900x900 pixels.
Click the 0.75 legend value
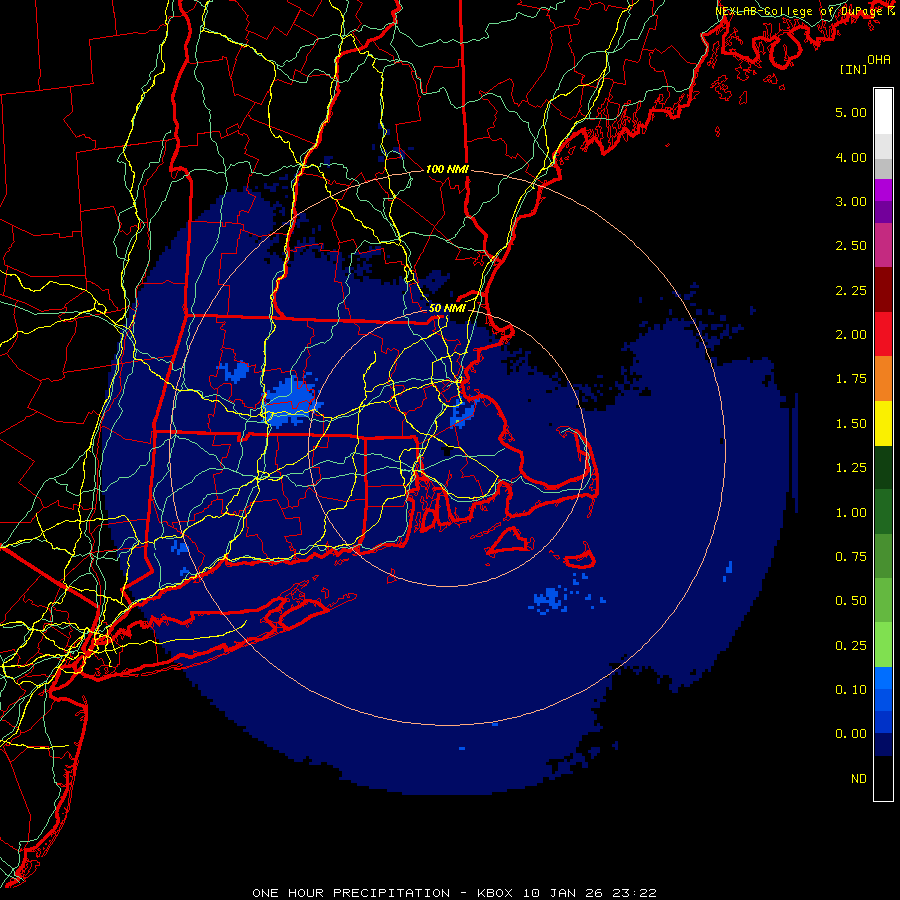pos(851,557)
